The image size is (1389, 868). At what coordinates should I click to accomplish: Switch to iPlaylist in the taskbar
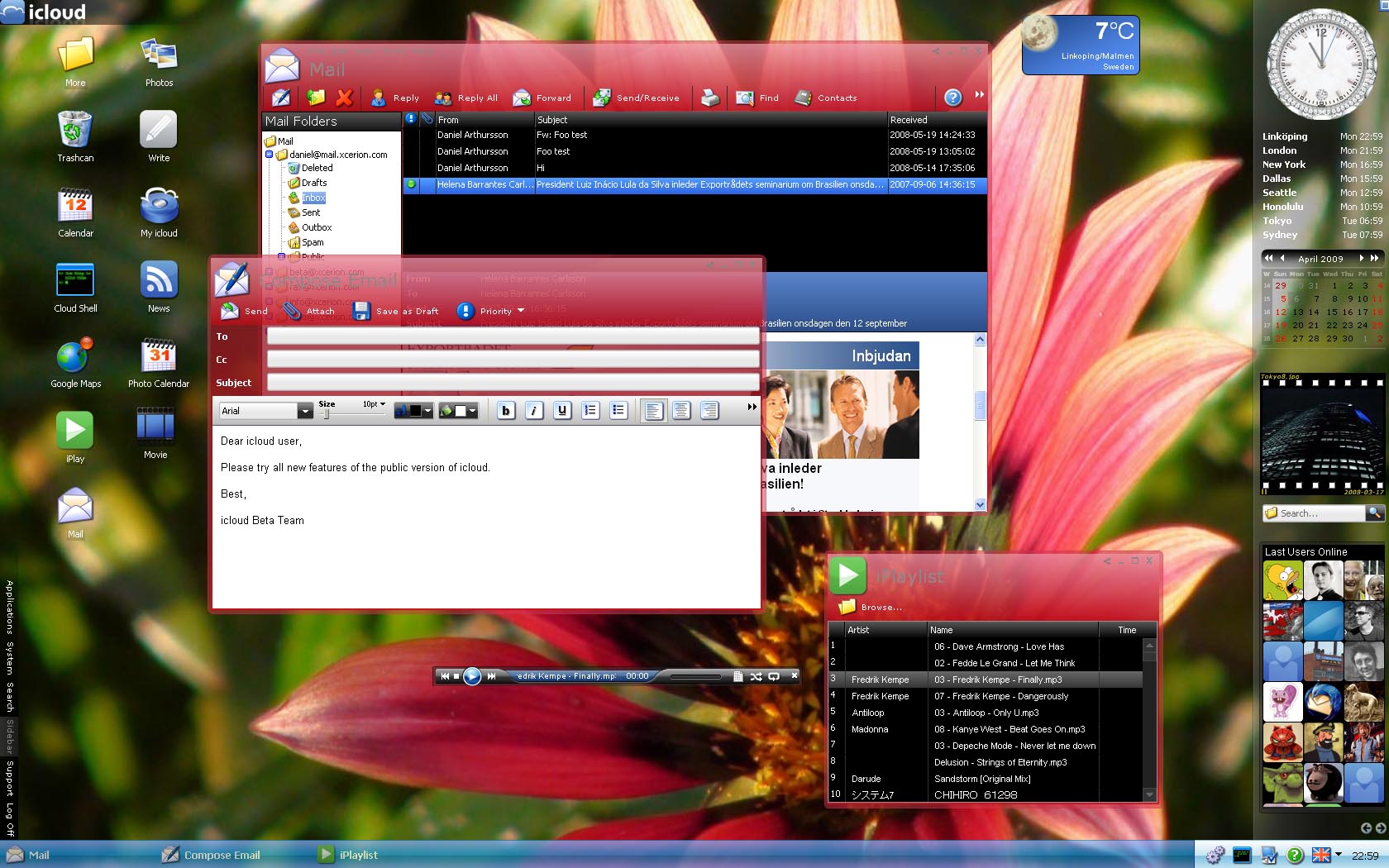pyautogui.click(x=348, y=855)
